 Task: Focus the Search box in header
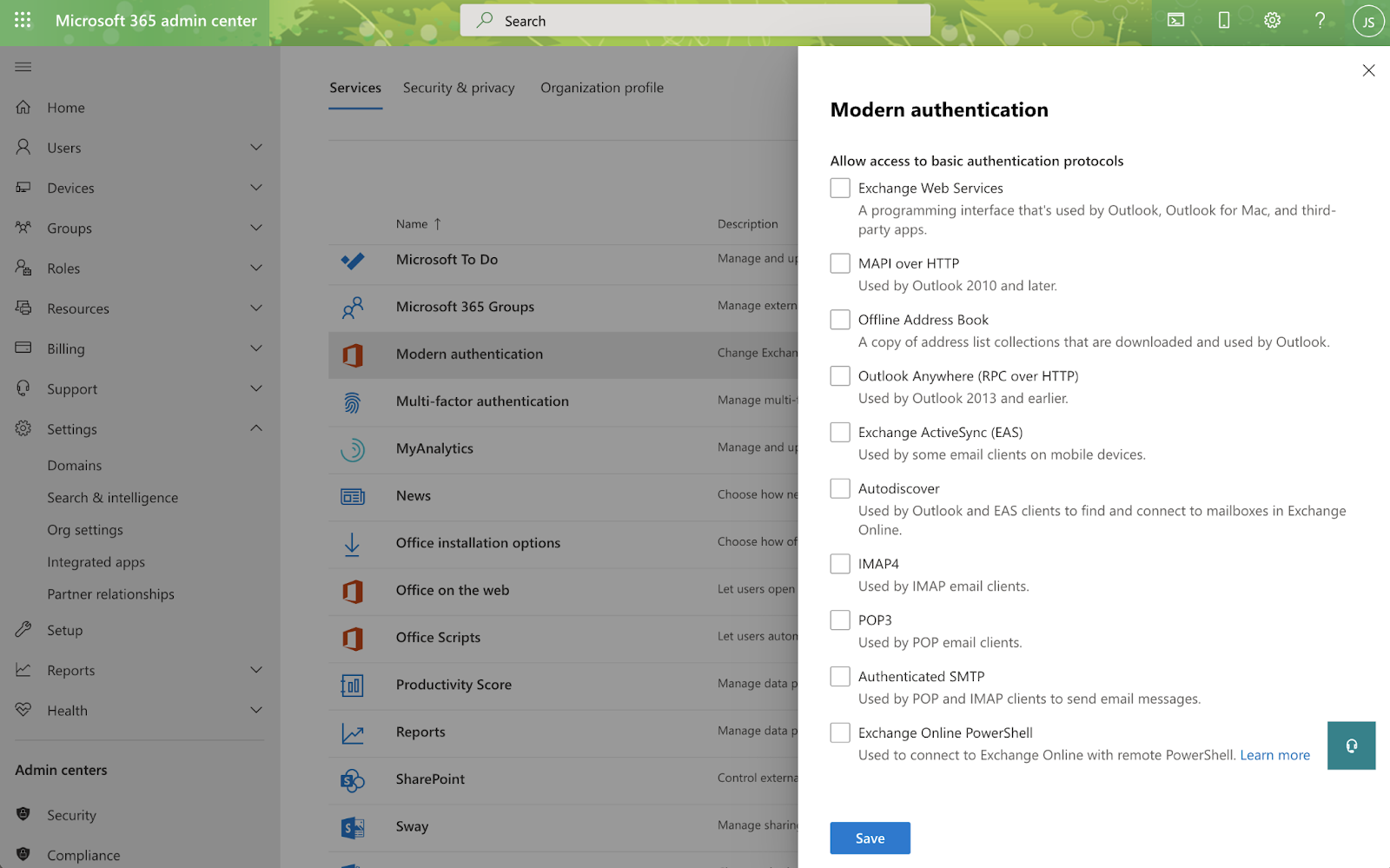coord(695,21)
